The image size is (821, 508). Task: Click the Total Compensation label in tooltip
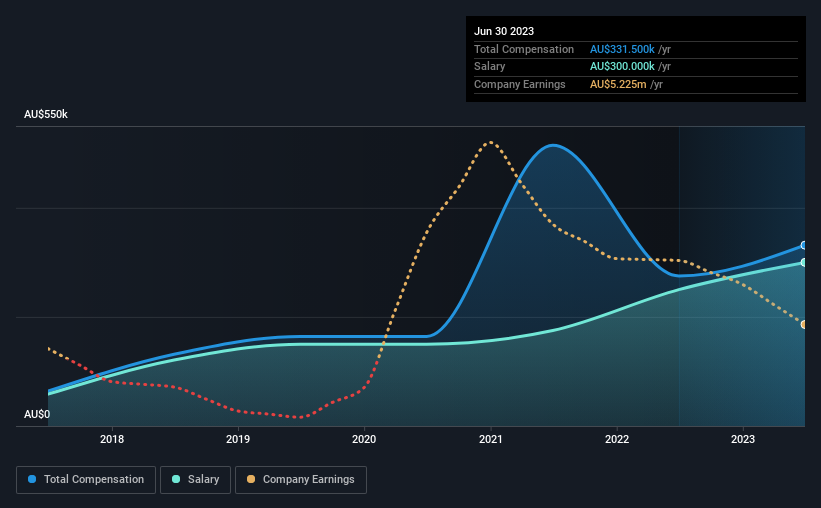click(x=524, y=49)
